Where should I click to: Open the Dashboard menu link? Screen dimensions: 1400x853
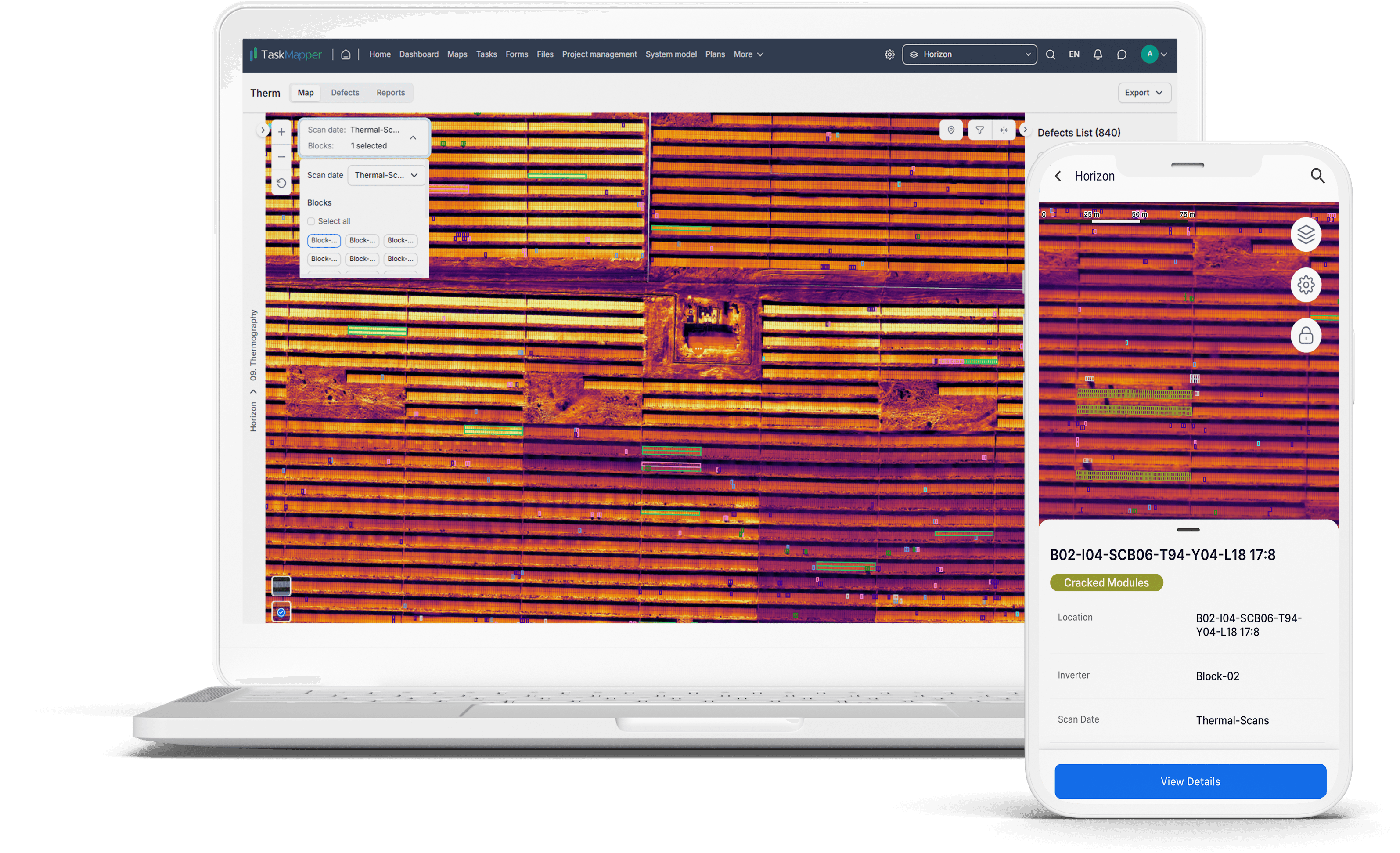click(x=419, y=54)
